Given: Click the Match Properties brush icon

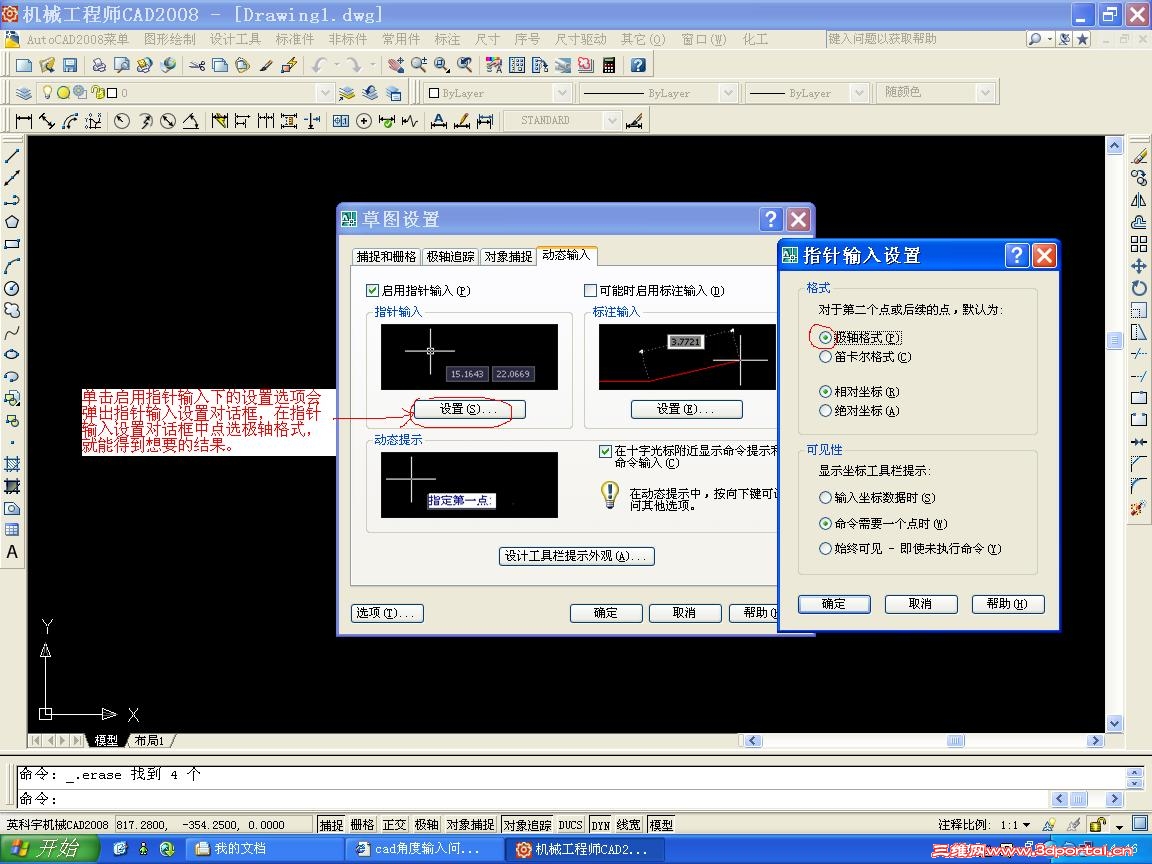Looking at the screenshot, I should pos(266,65).
